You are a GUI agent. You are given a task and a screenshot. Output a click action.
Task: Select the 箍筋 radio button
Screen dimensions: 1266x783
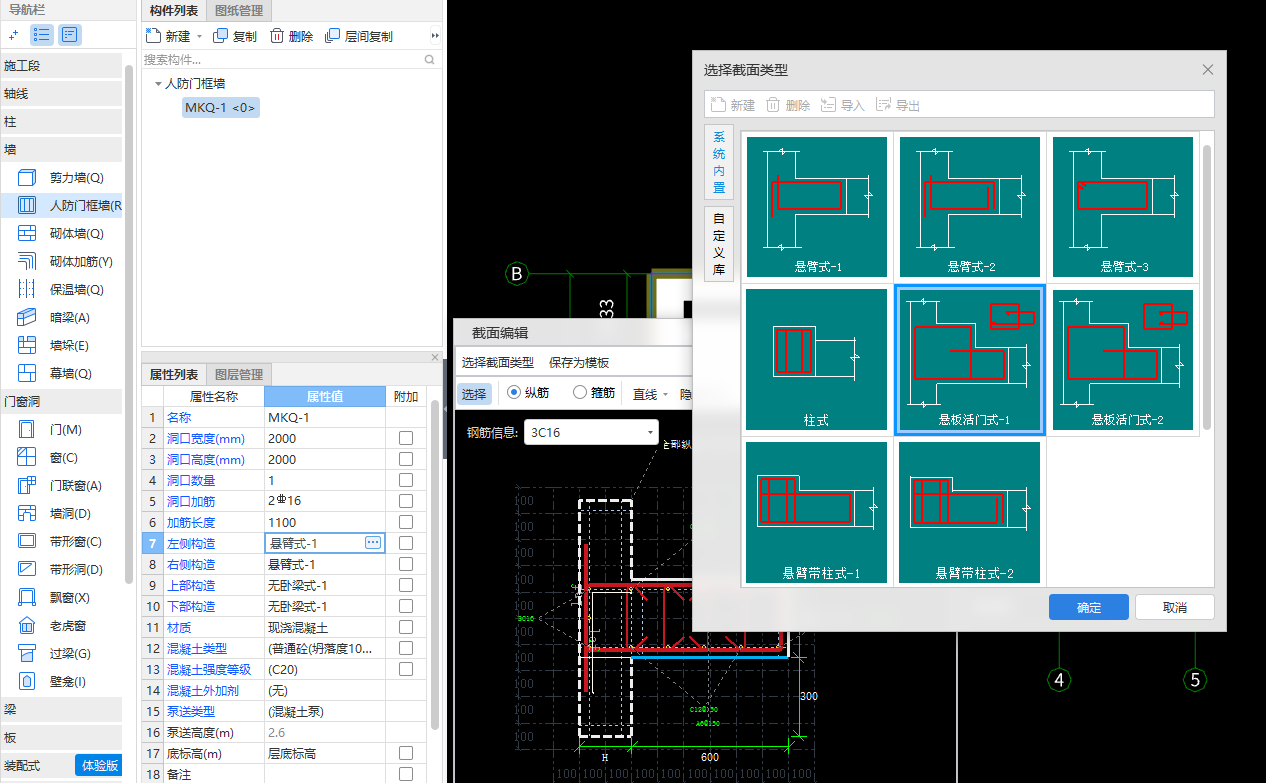click(x=580, y=393)
